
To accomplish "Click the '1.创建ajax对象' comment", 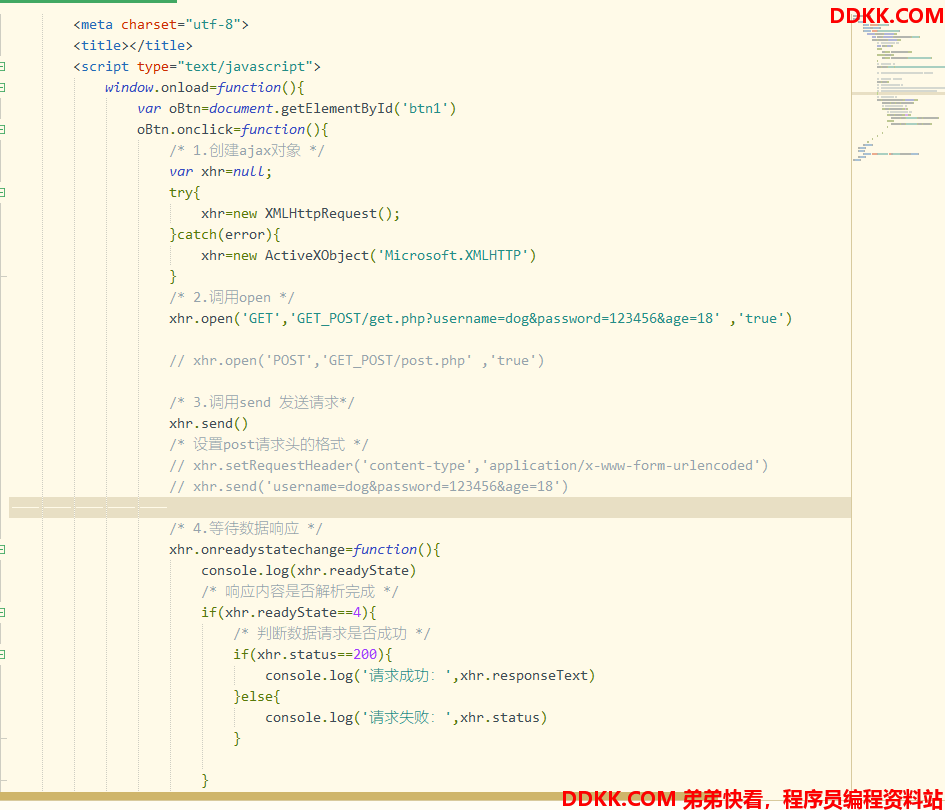I will [x=246, y=151].
